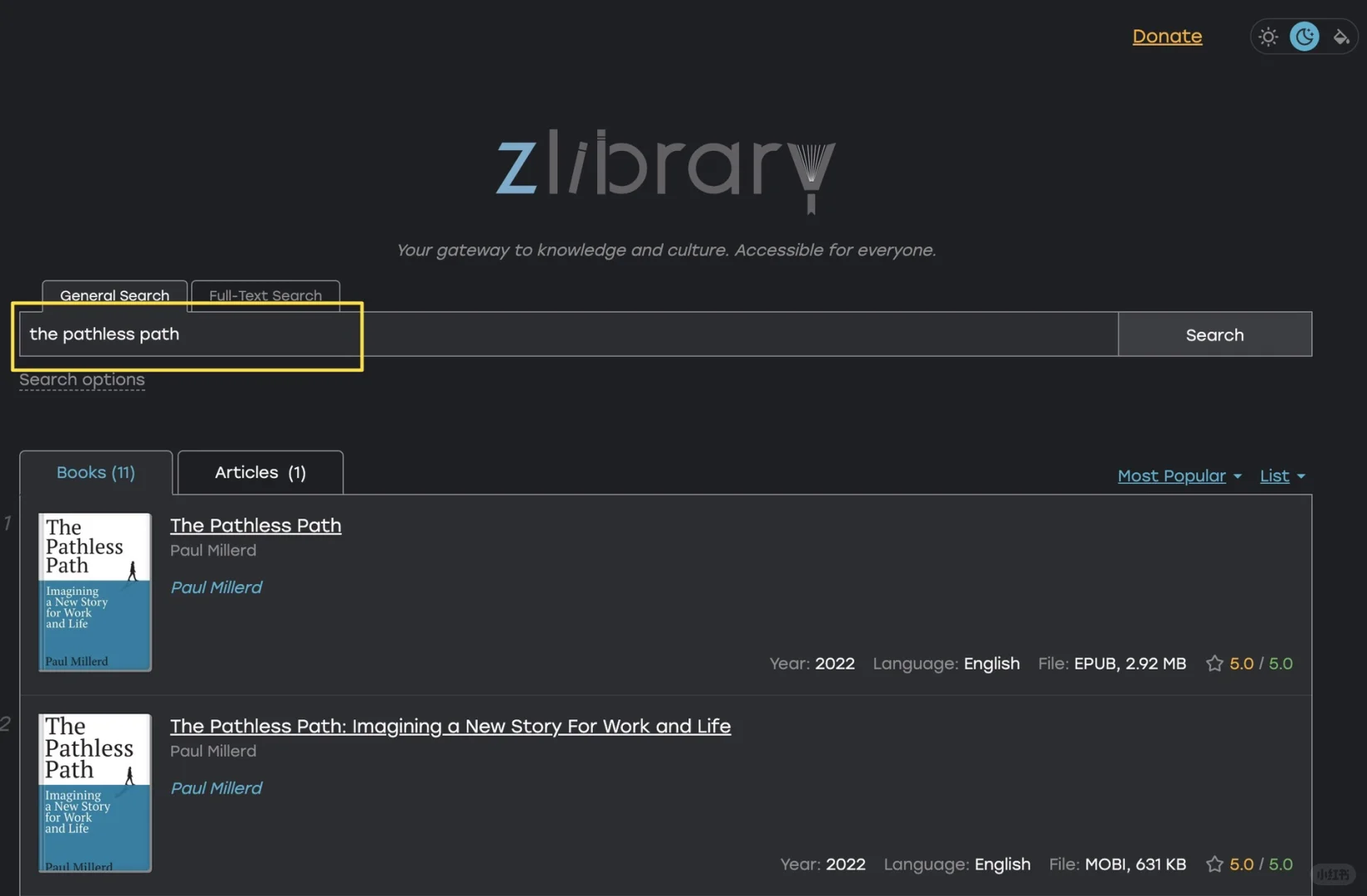Open the second book's cover thumbnail
1367x896 pixels.
coord(95,792)
